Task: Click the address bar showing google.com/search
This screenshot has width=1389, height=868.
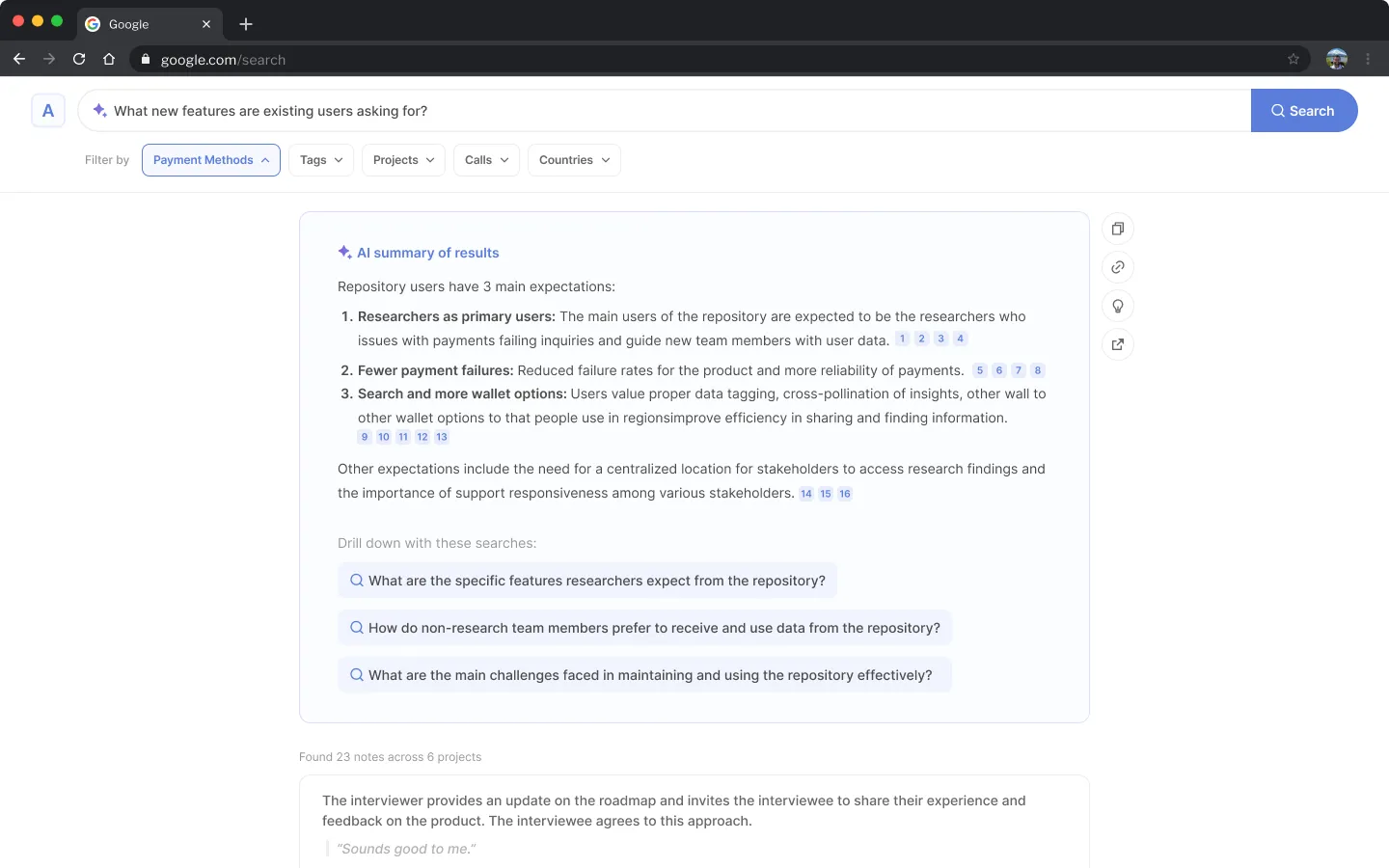Action: (x=720, y=59)
